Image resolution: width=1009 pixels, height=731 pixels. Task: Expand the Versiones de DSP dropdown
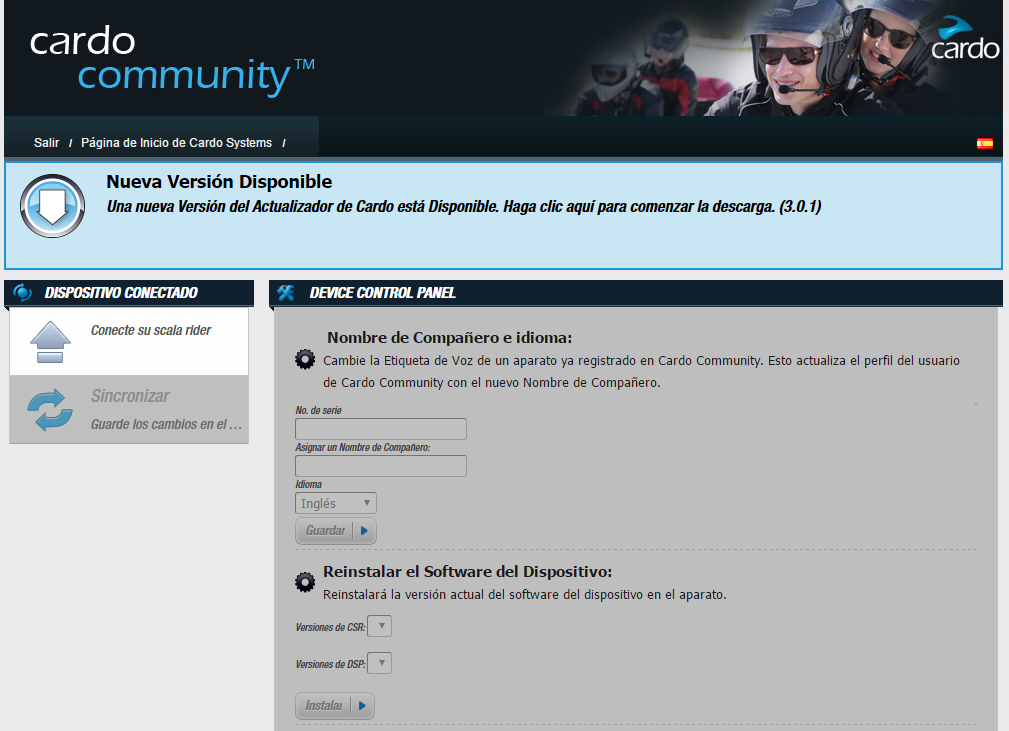pyautogui.click(x=380, y=664)
